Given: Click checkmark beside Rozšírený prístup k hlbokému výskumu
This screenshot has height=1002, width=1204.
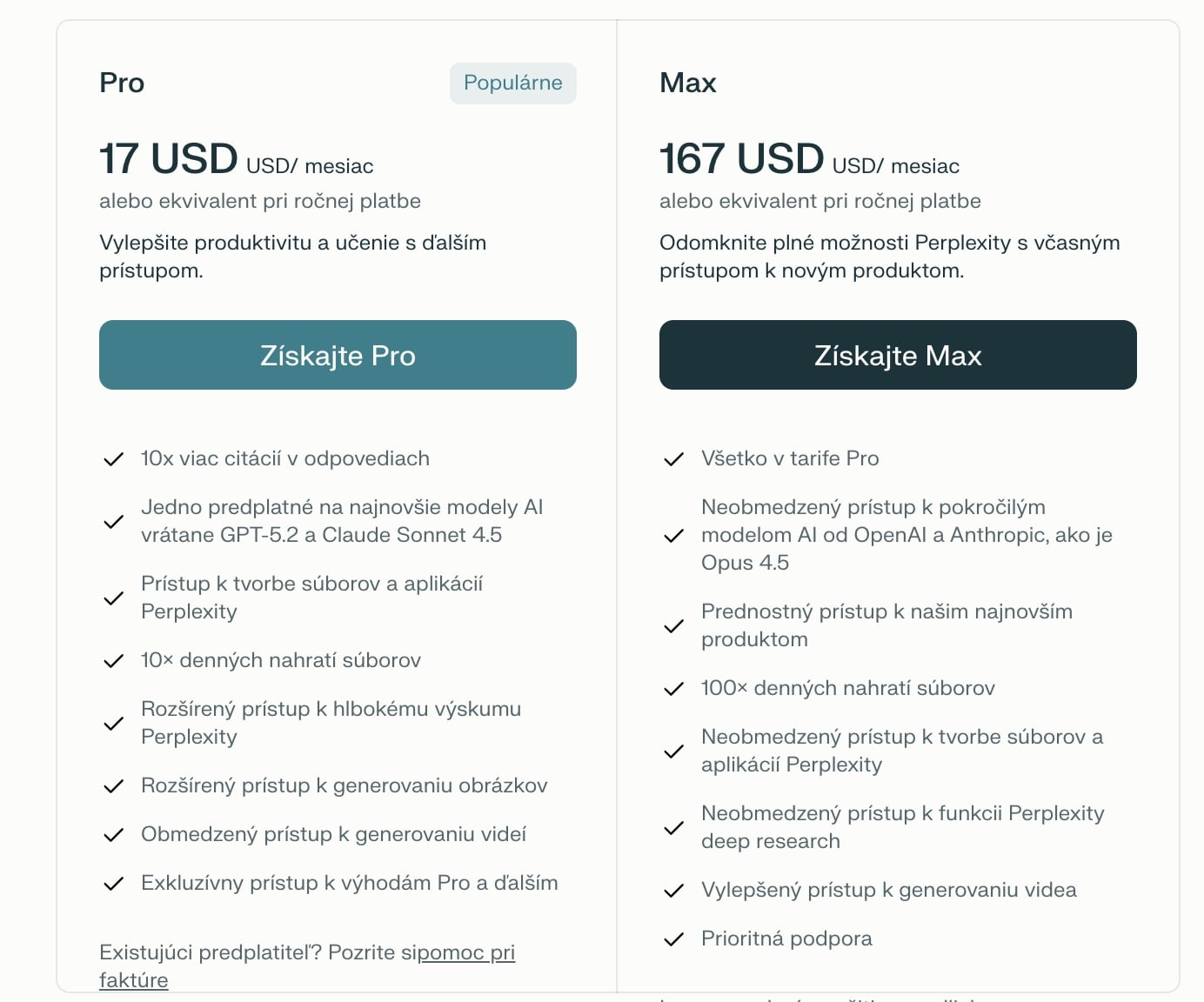Looking at the screenshot, I should coord(114,724).
